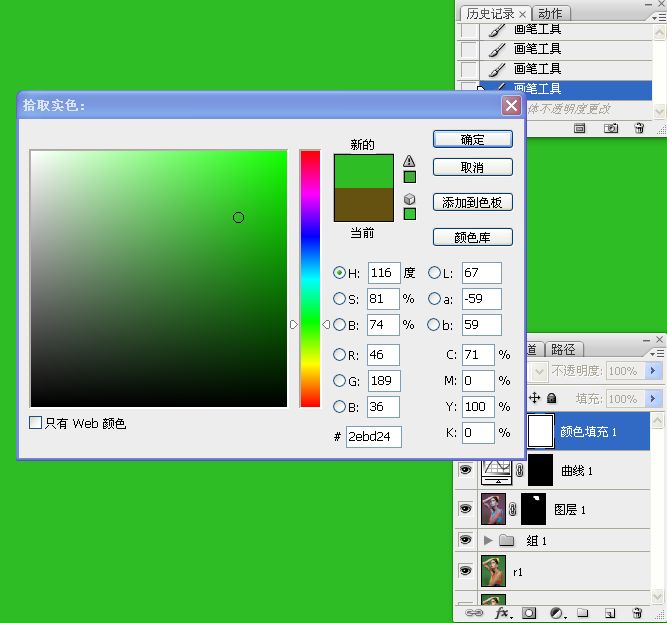
Task: Open the History panel options menu
Action: tap(658, 17)
